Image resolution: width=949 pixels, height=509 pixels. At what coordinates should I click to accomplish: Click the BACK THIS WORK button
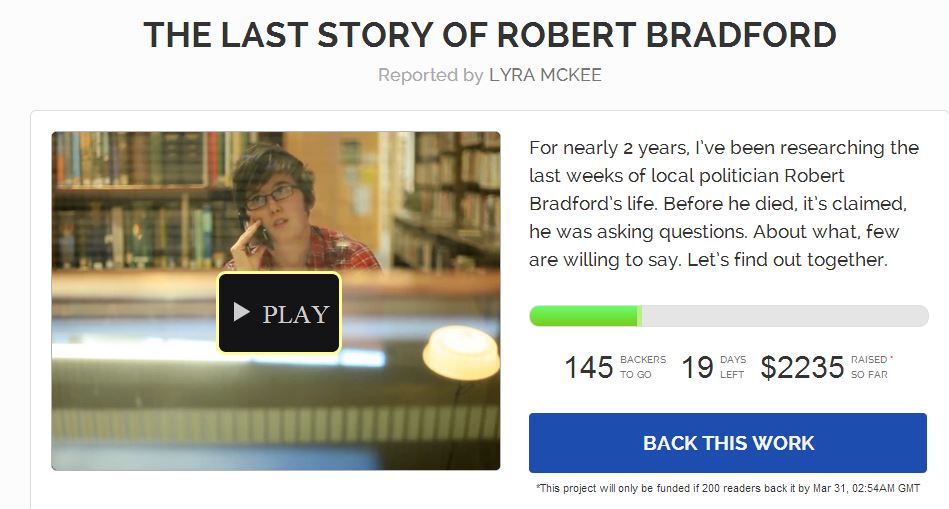[728, 443]
